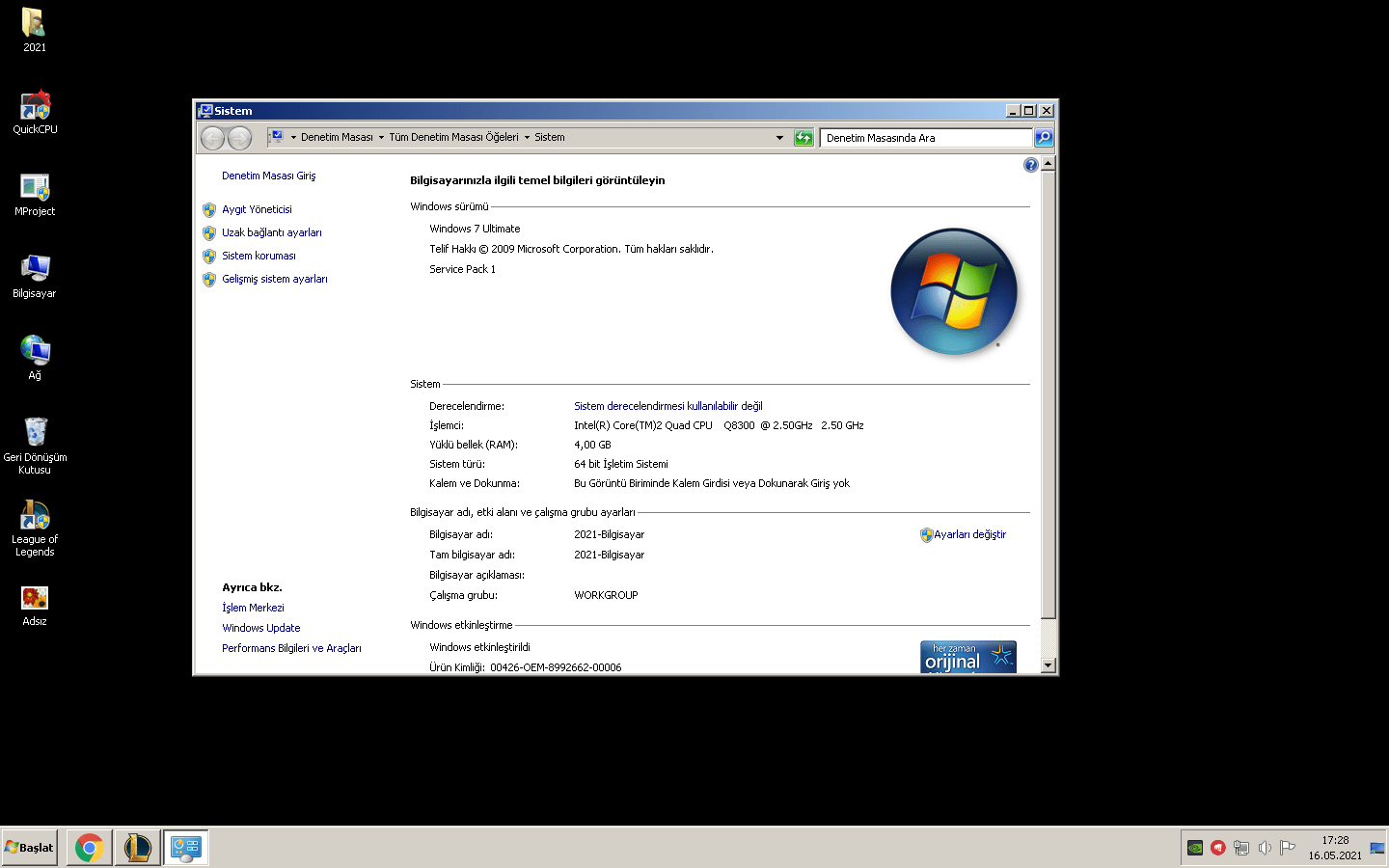Click the 'Windows etkinleştirildi' text
1389x868 pixels.
pyautogui.click(x=479, y=647)
